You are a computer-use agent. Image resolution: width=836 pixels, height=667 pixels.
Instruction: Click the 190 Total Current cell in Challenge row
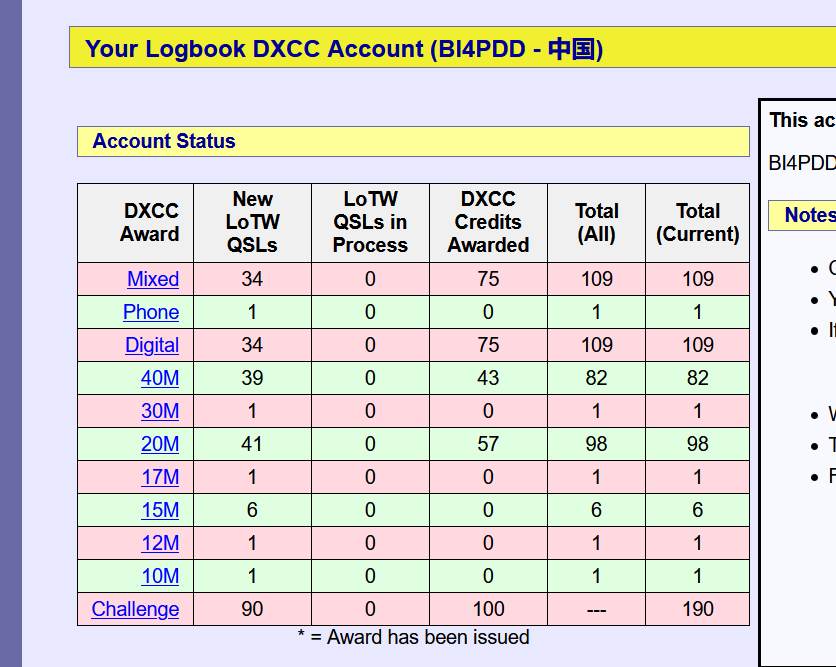tap(697, 609)
